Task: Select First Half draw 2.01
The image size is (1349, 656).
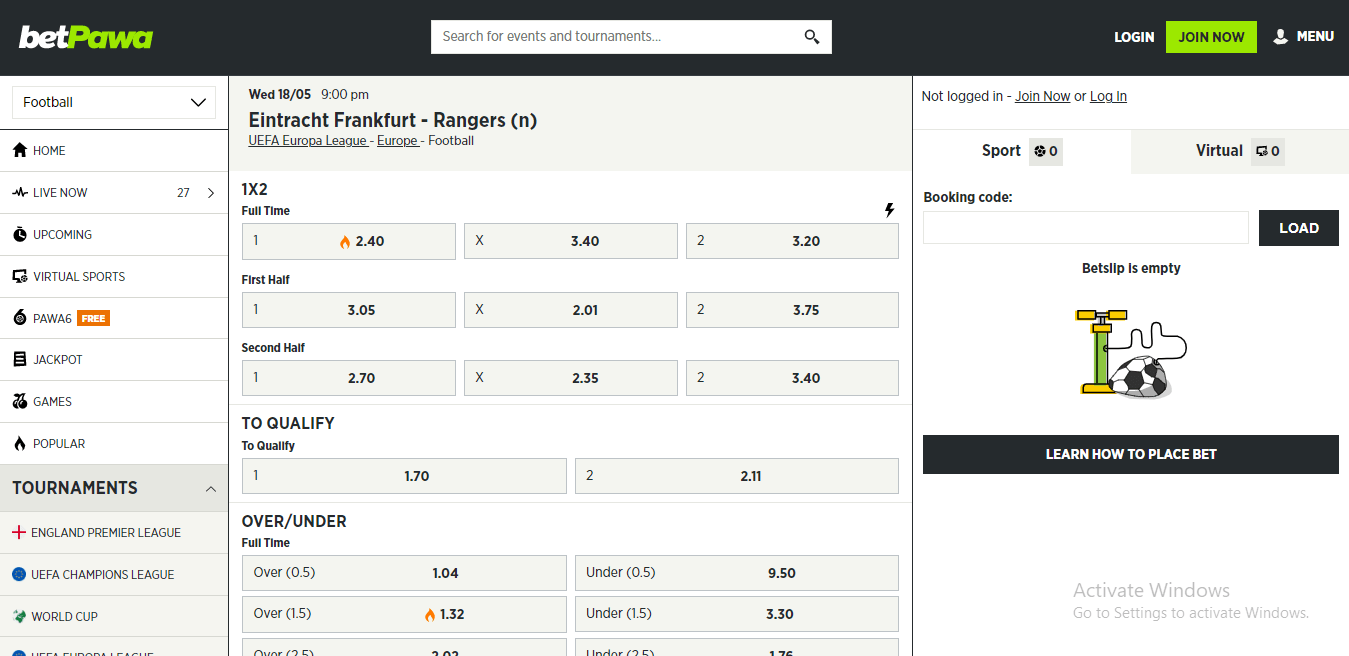Action: [570, 310]
